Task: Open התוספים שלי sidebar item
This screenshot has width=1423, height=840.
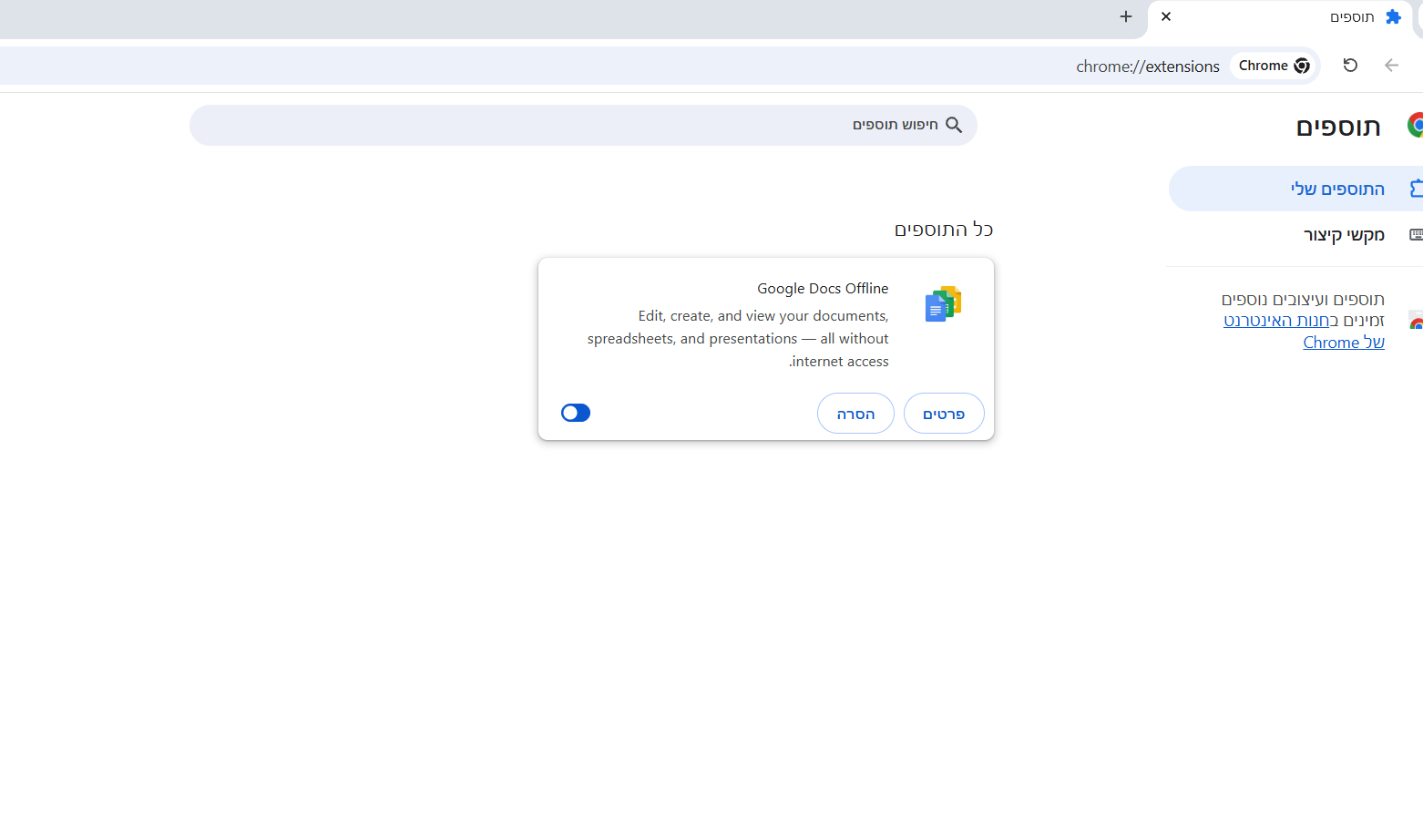Action: (x=1295, y=189)
